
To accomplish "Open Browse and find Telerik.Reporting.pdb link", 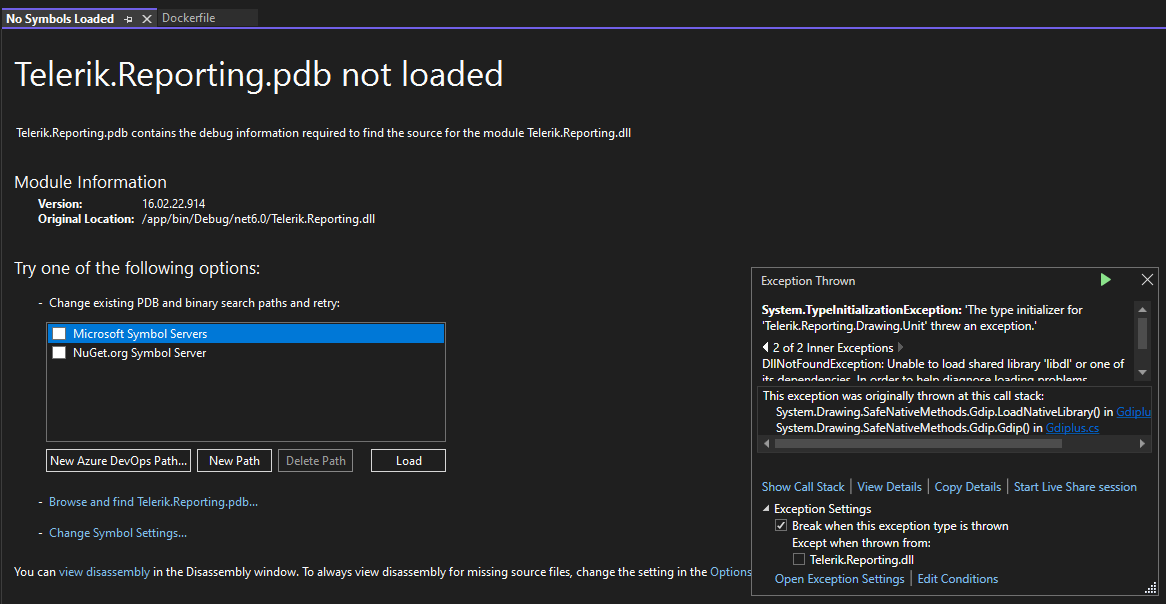I will click(x=153, y=502).
